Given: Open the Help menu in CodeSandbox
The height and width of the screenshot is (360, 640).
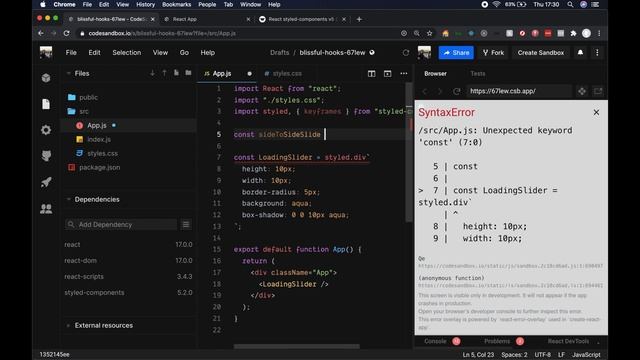Looking at the screenshot, I should coord(207,53).
